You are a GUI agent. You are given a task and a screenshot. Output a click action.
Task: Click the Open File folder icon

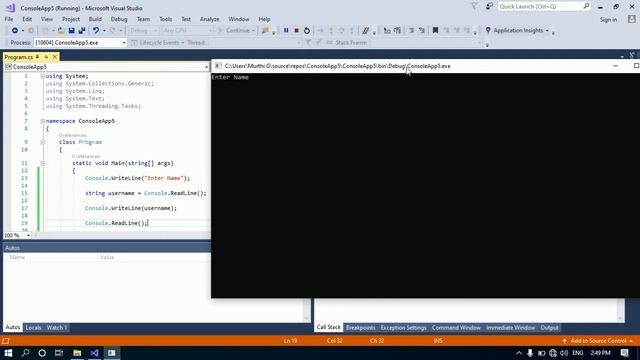(61, 31)
